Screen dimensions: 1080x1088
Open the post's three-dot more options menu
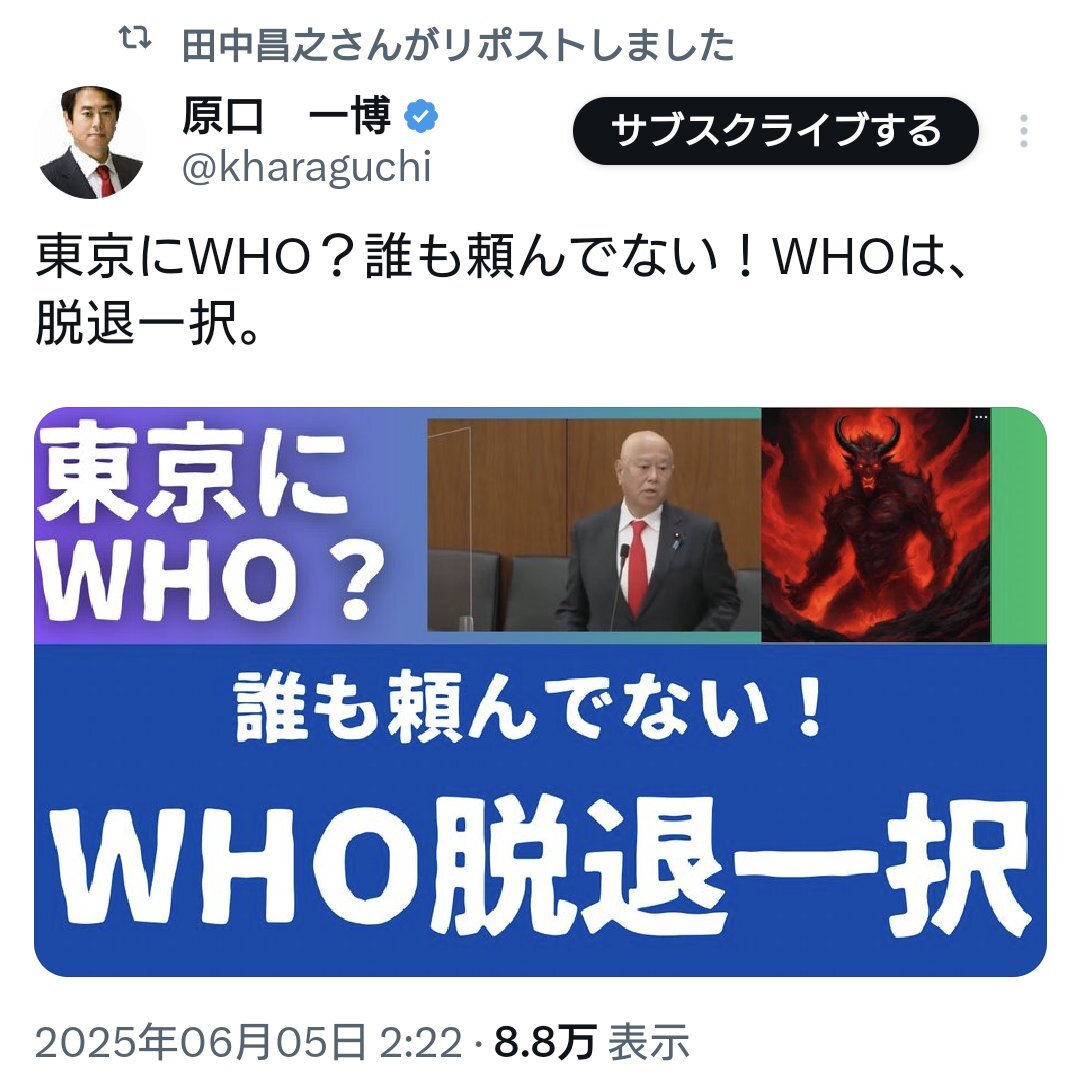pyautogui.click(x=1023, y=130)
